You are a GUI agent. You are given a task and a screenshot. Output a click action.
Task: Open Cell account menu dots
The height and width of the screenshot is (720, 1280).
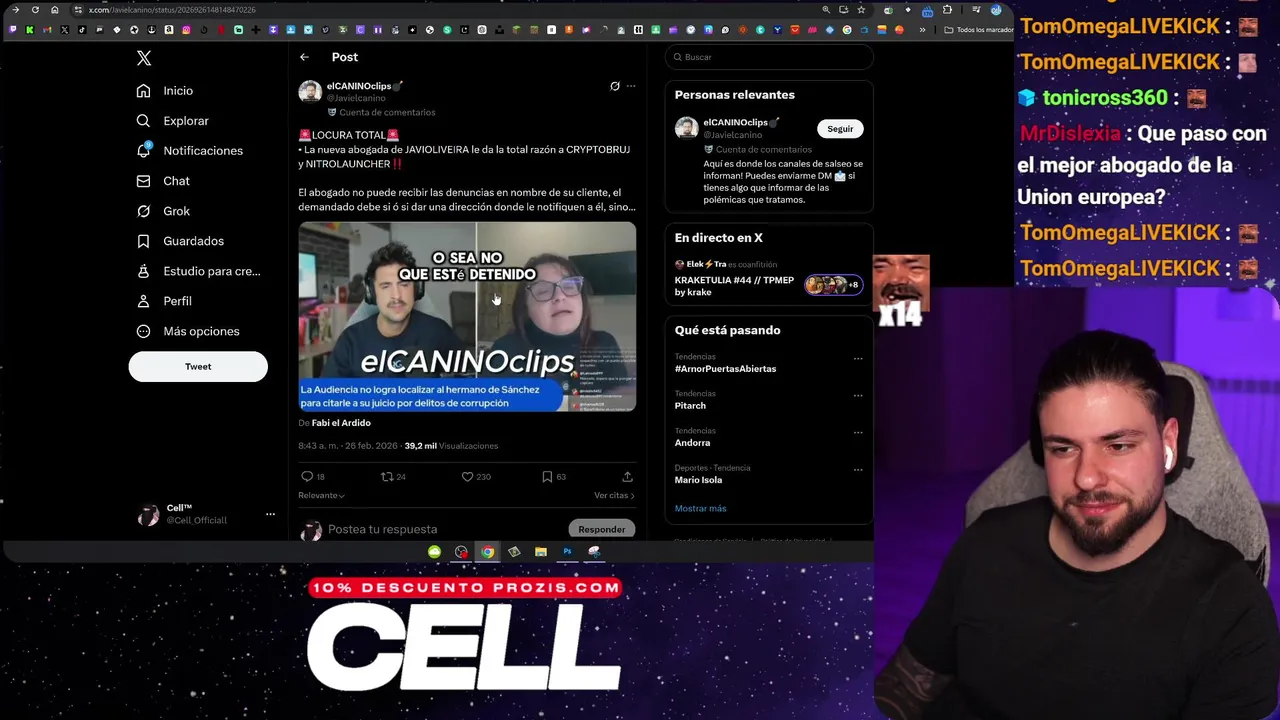(270, 514)
